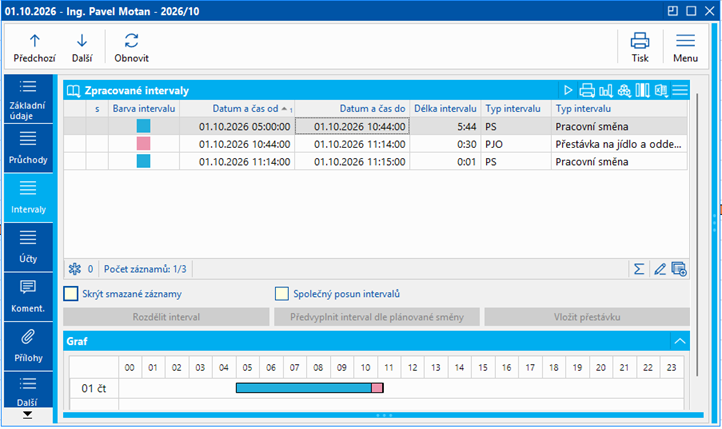Open the Přílohy sidebar tab
The image size is (722, 429).
point(28,346)
